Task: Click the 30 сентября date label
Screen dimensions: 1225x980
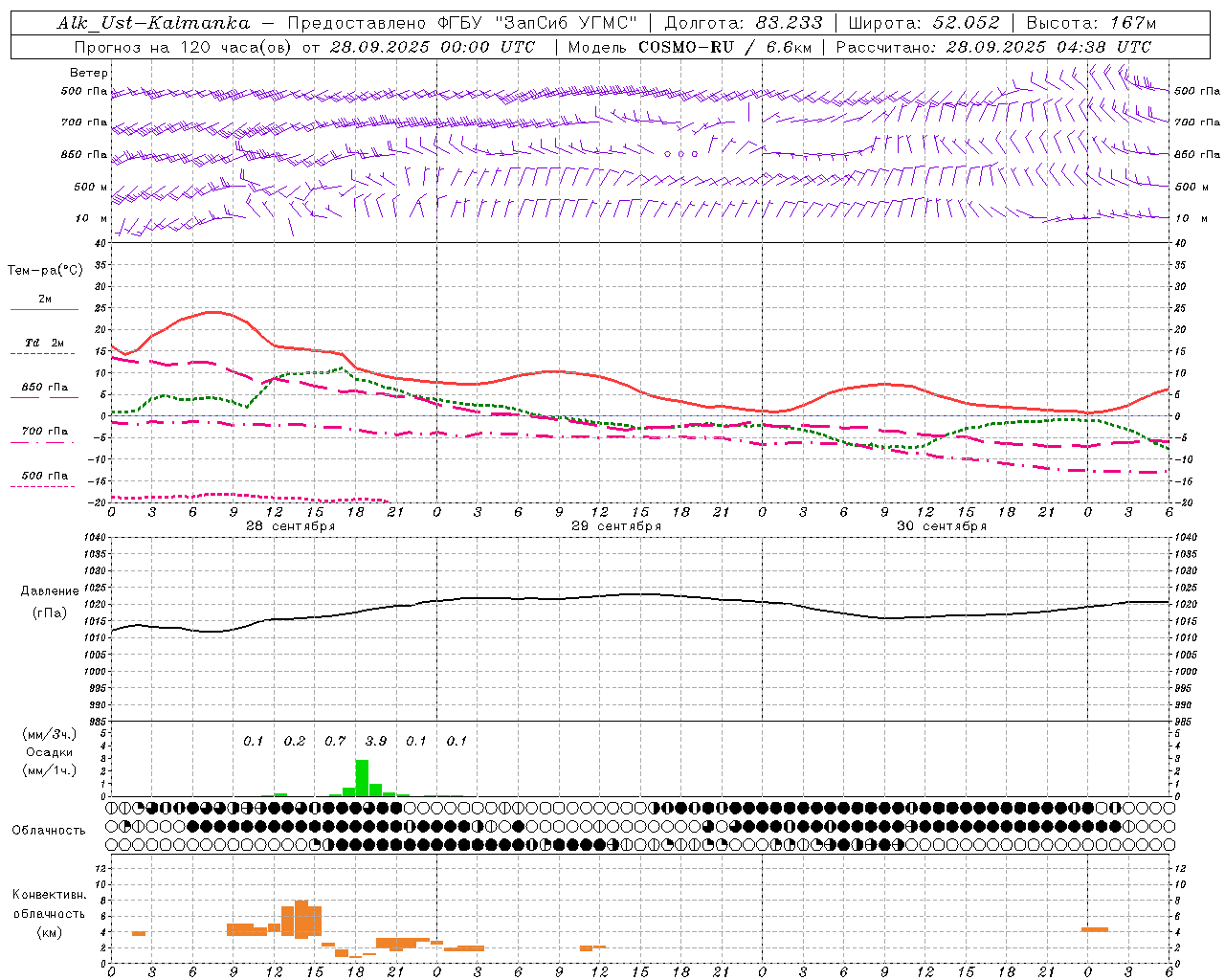Action: [x=941, y=526]
